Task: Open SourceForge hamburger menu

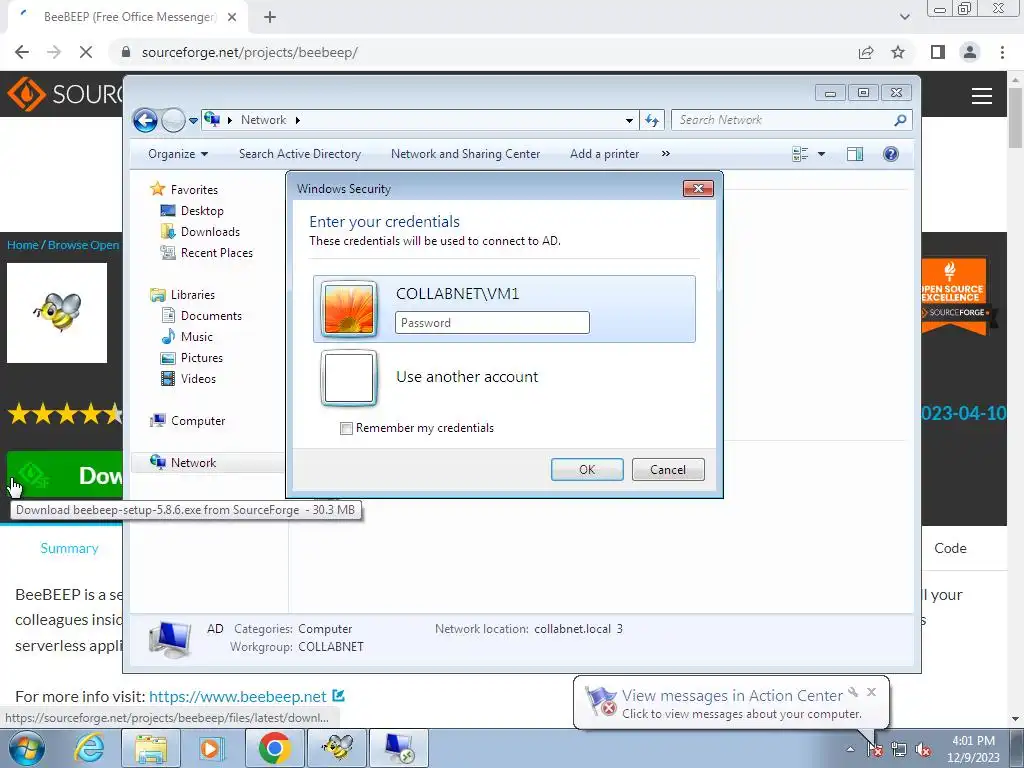Action: click(x=982, y=96)
